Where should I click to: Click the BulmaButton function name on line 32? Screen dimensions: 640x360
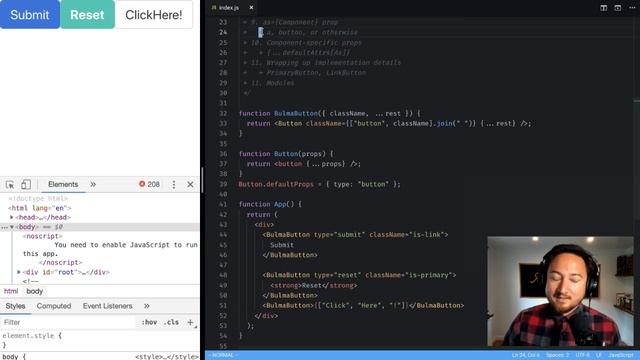coord(296,113)
